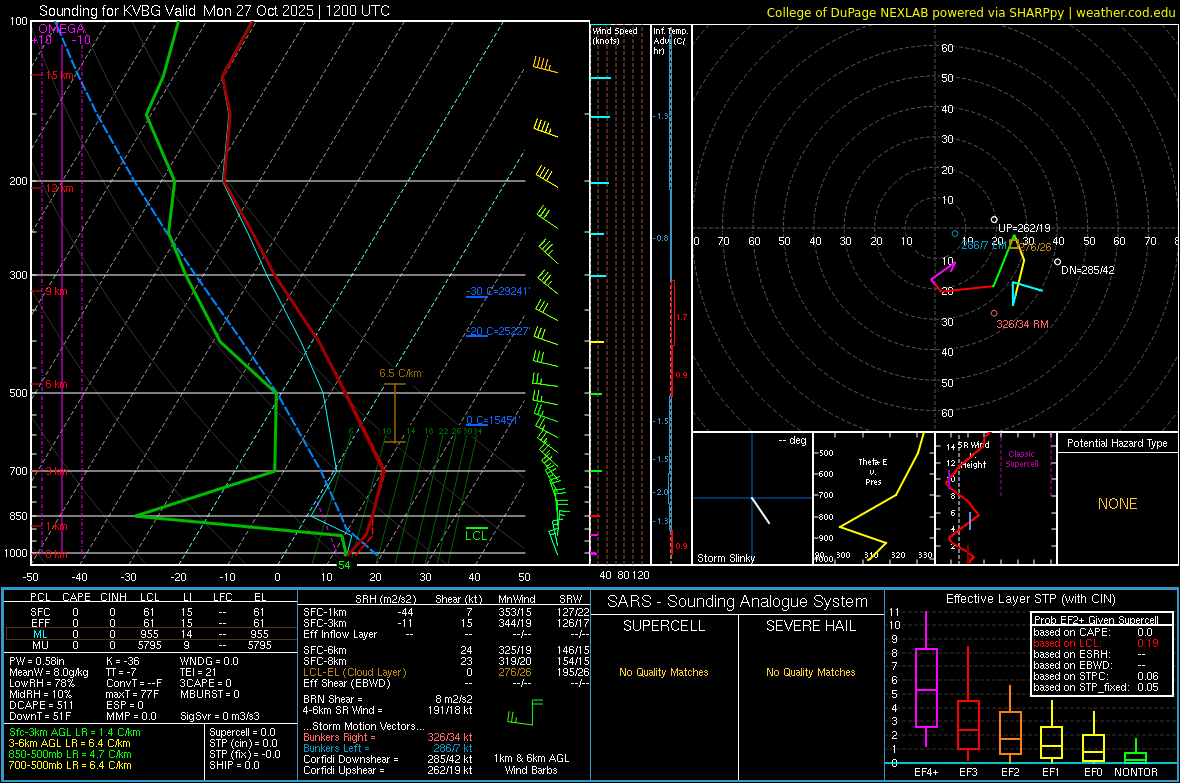Click the sounding title for KVBG
The width and height of the screenshot is (1180, 783).
pyautogui.click(x=214, y=11)
